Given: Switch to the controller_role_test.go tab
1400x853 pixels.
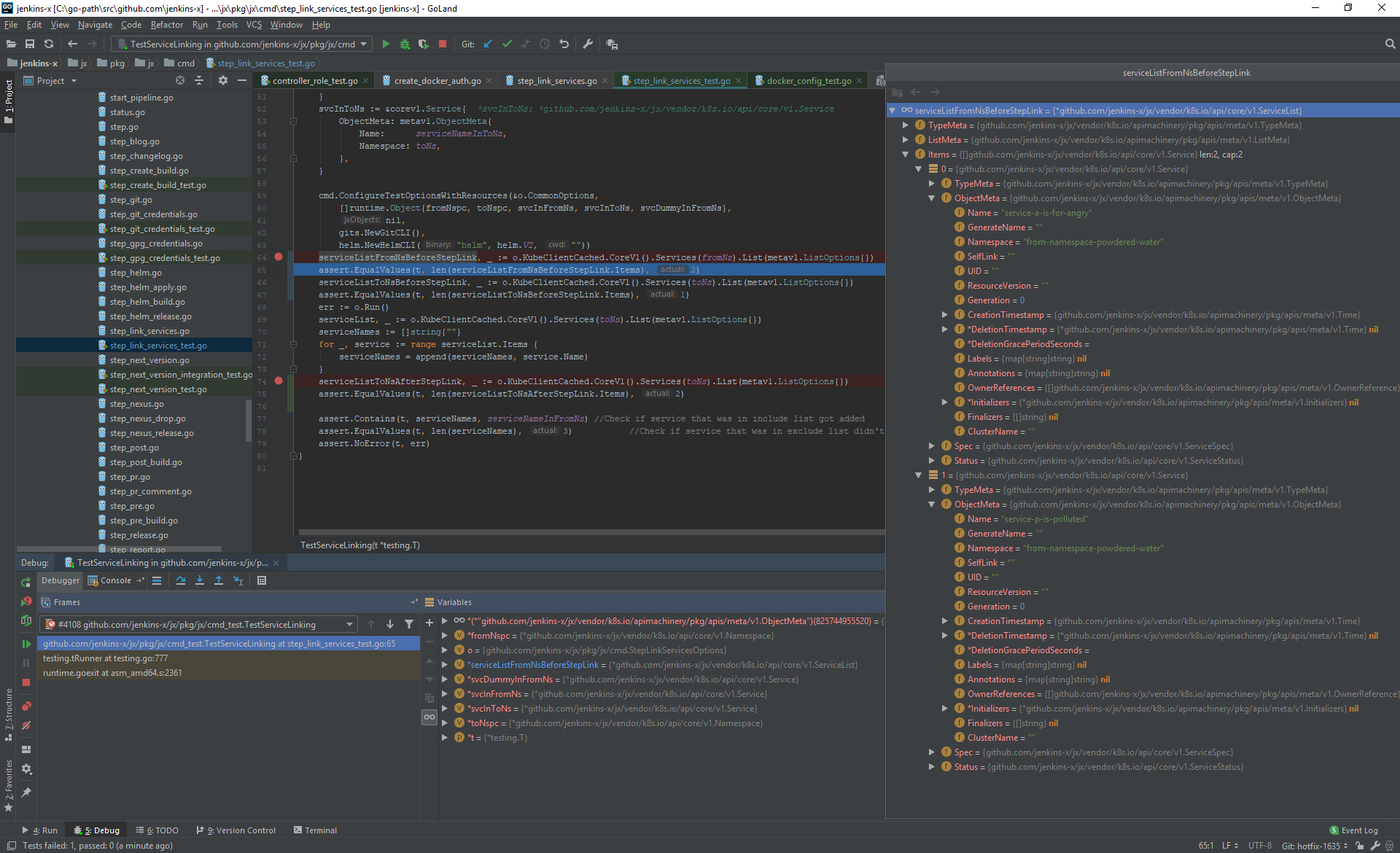Looking at the screenshot, I should [314, 81].
